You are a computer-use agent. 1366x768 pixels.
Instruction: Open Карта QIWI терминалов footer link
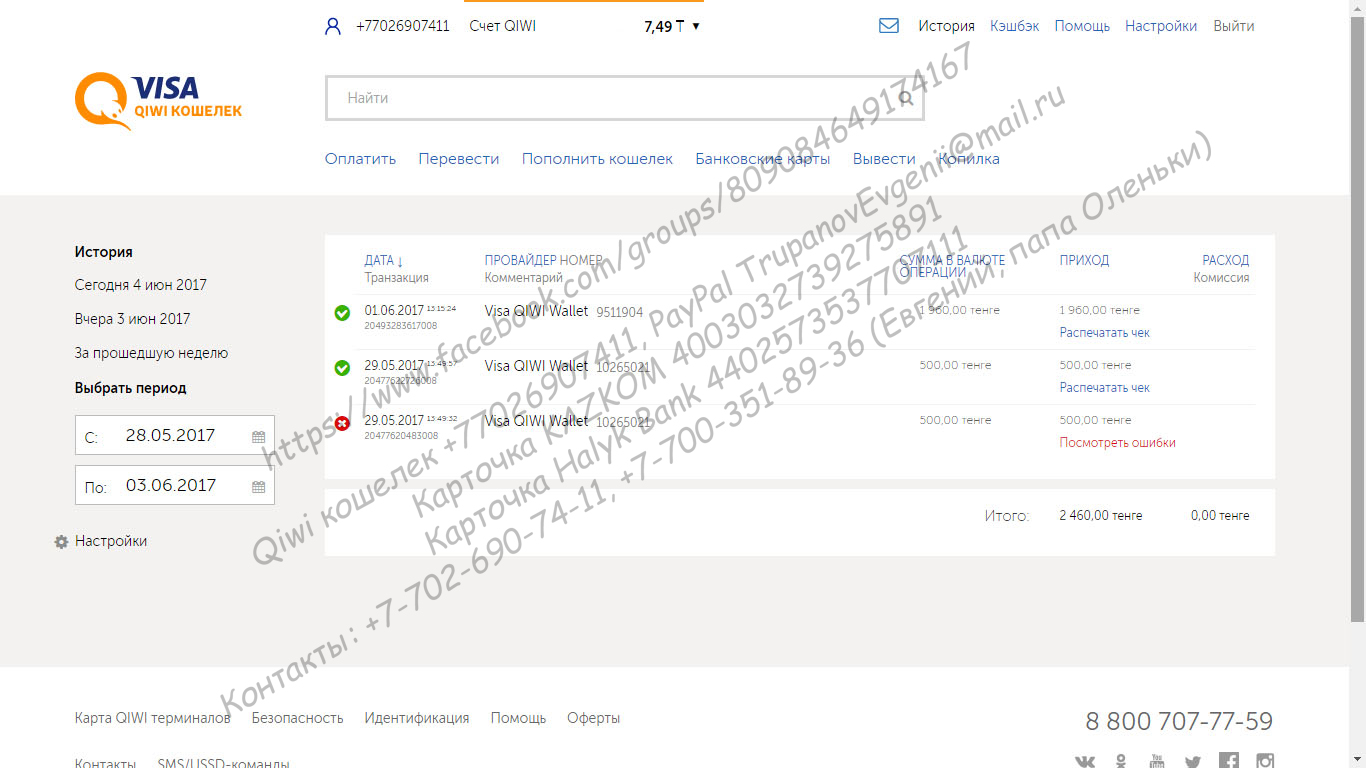153,718
